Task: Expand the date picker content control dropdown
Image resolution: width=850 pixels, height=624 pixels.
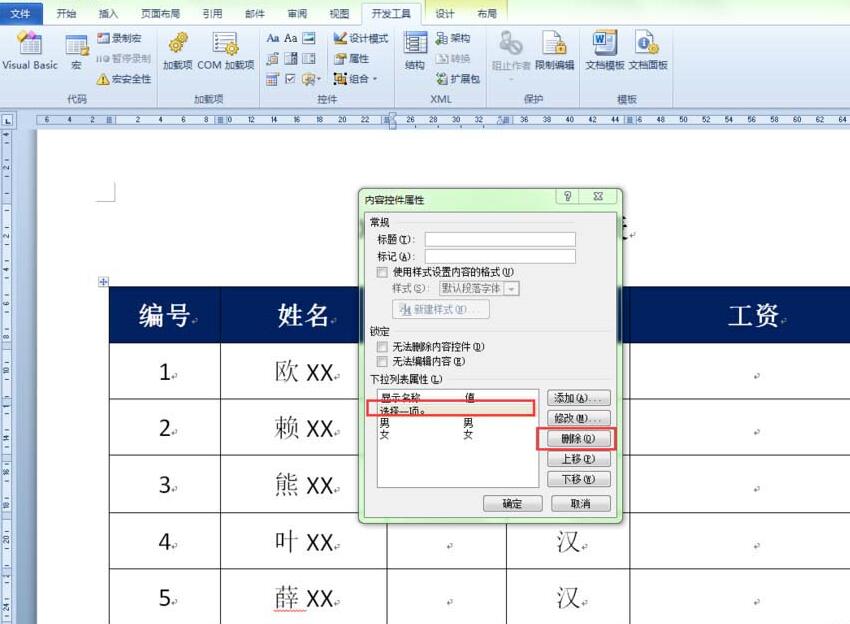Action: point(271,77)
